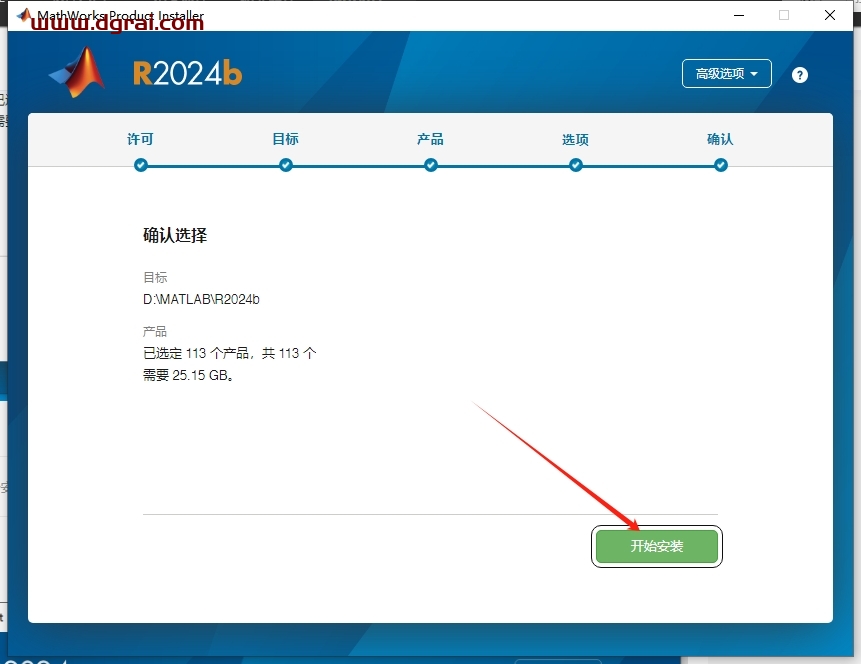Minimize the MathWorks Product Installer window
This screenshot has height=664, width=861.
coord(739,15)
